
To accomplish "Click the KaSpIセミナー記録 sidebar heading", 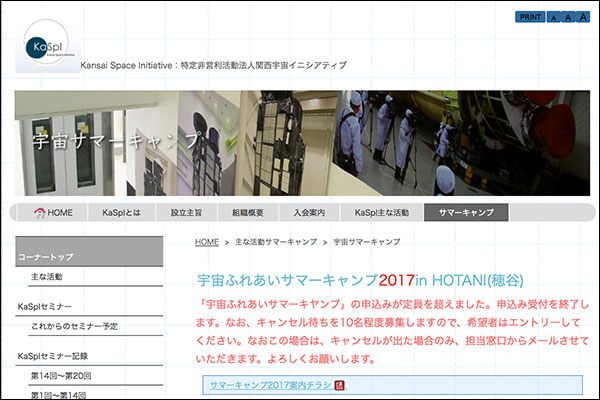I will [53, 356].
